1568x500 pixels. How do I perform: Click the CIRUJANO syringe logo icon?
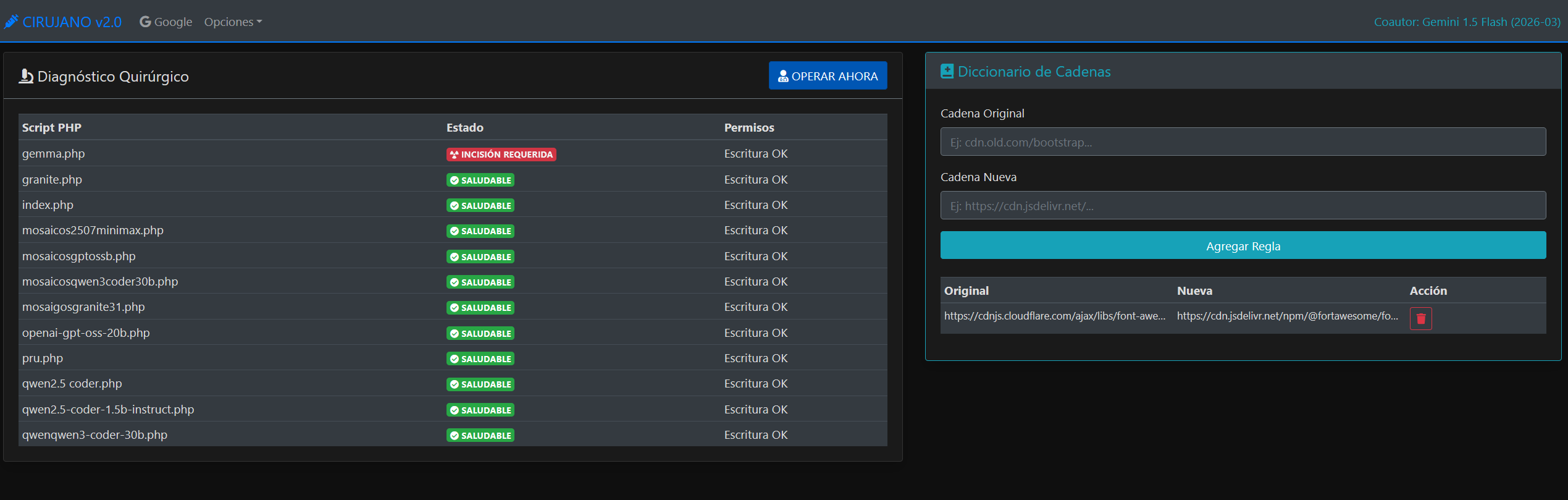click(x=11, y=22)
